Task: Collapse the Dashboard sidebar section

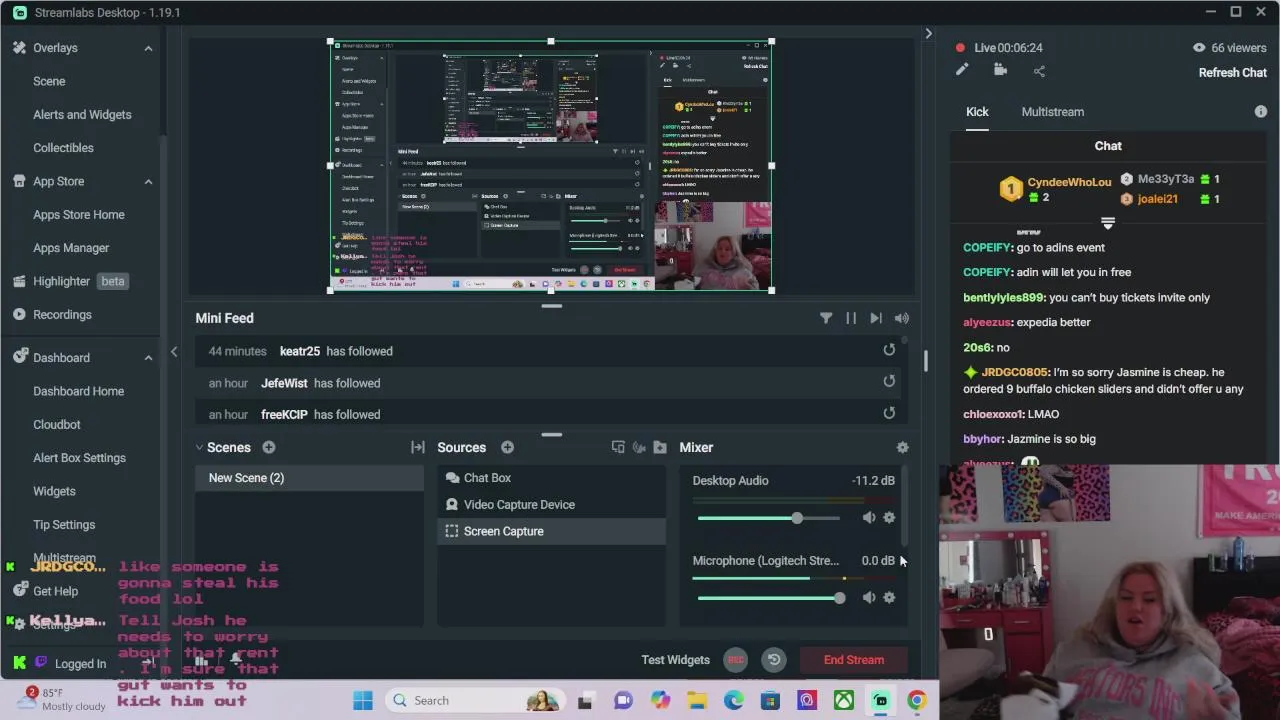Action: 148,358
